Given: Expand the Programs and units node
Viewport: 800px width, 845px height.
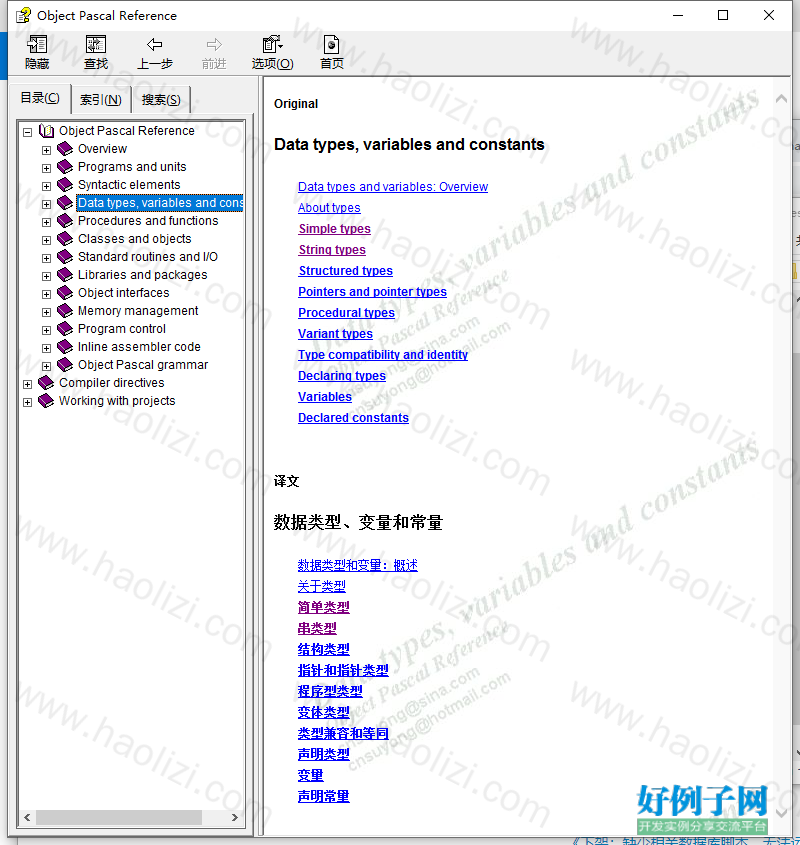Looking at the screenshot, I should [46, 168].
